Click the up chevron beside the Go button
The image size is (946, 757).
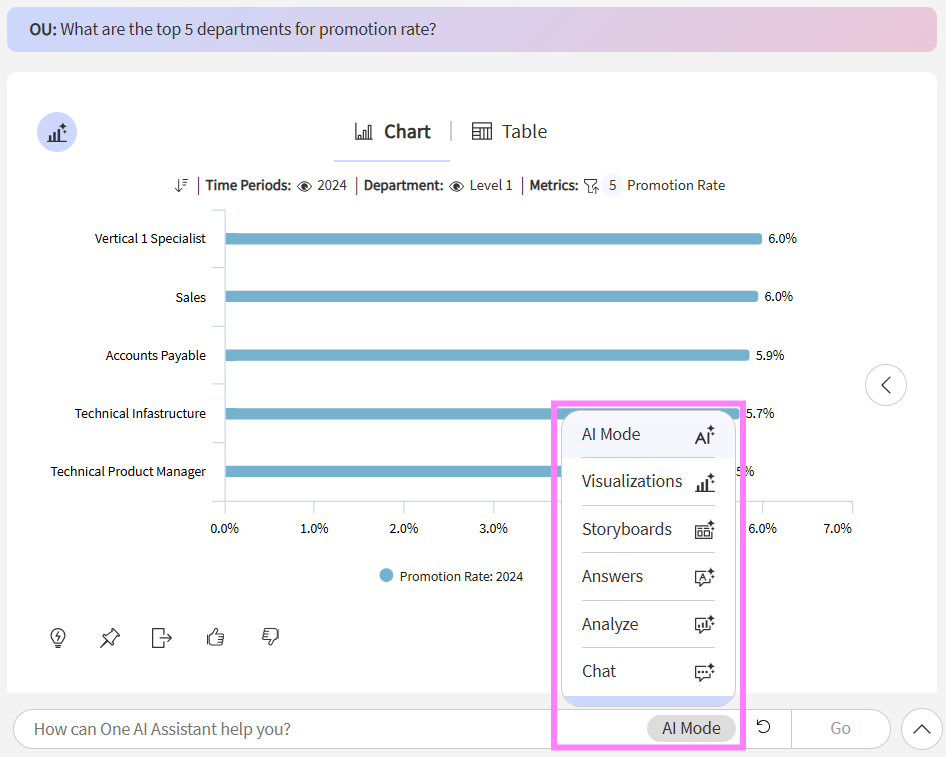[x=921, y=729]
